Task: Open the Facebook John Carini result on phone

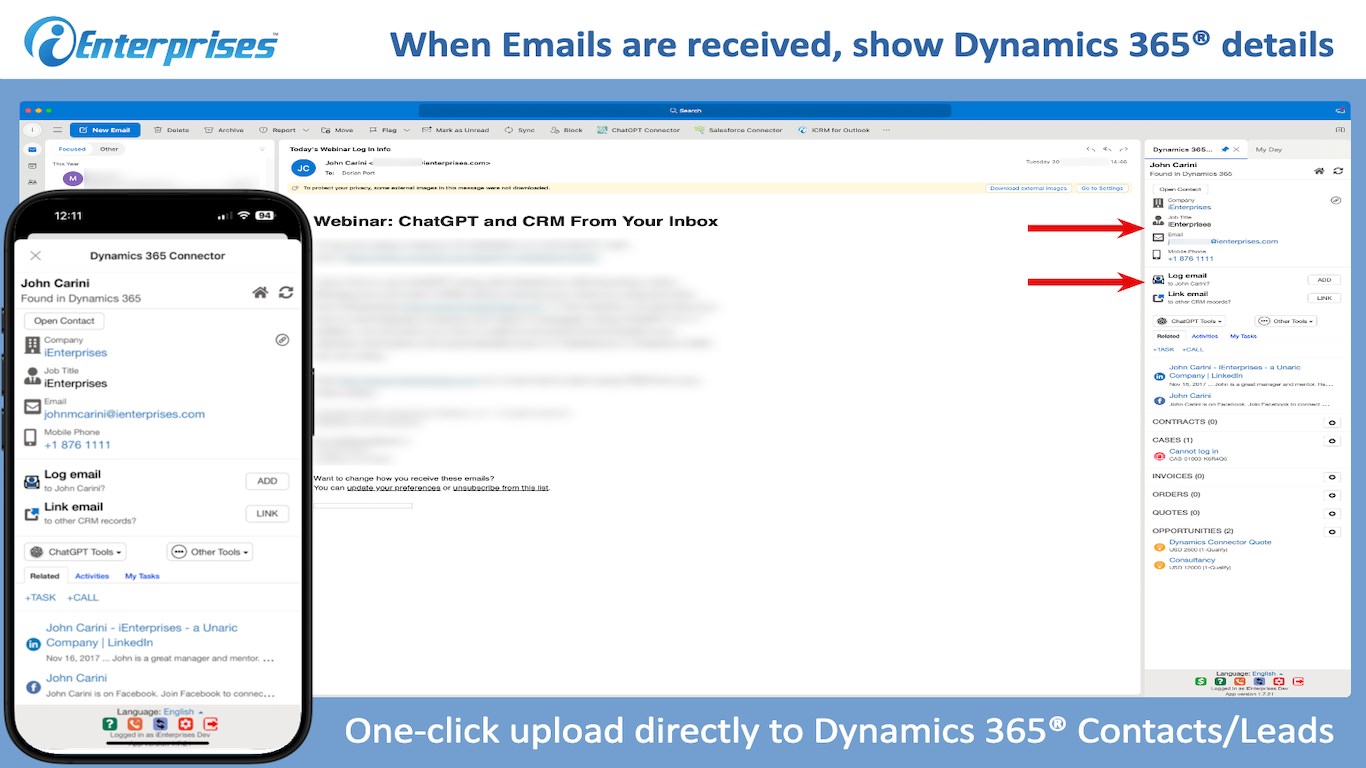Action: [76, 678]
